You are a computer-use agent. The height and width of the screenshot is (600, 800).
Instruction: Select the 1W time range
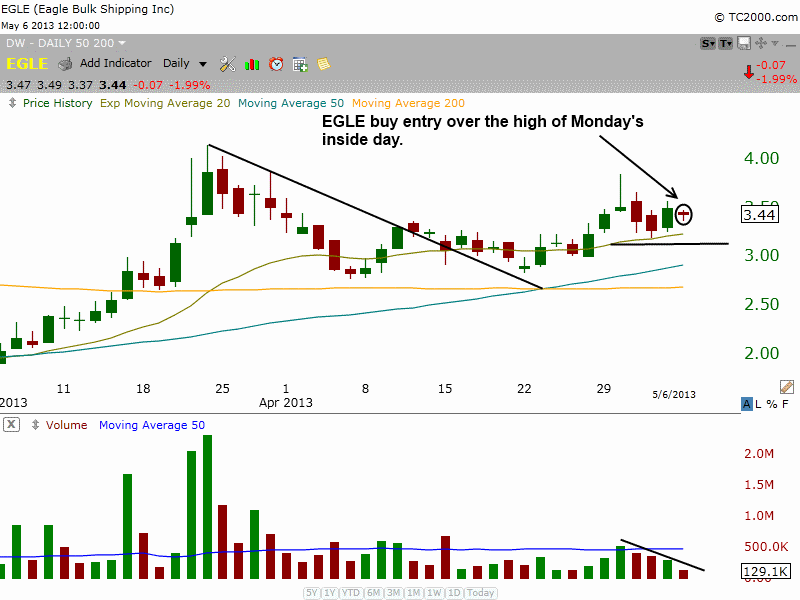click(x=434, y=593)
